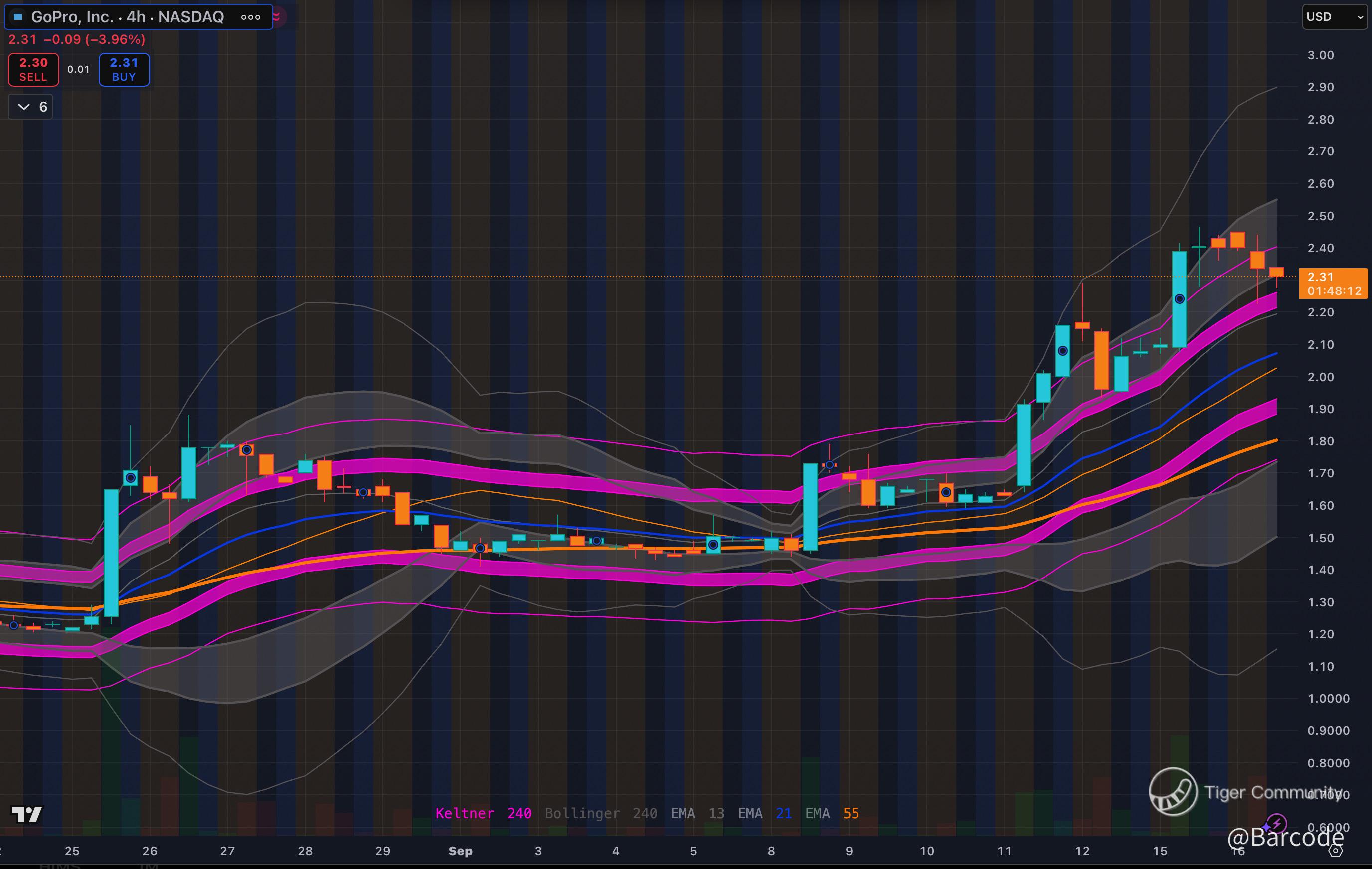
Task: Click the GoPro blue symbol logo icon
Action: pyautogui.click(x=17, y=17)
